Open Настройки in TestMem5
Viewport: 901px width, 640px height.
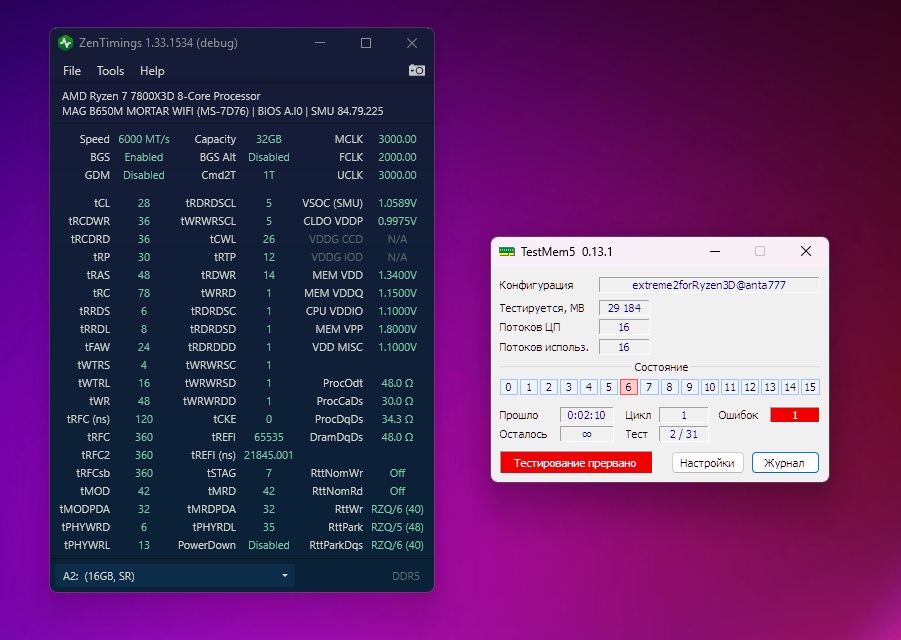707,462
